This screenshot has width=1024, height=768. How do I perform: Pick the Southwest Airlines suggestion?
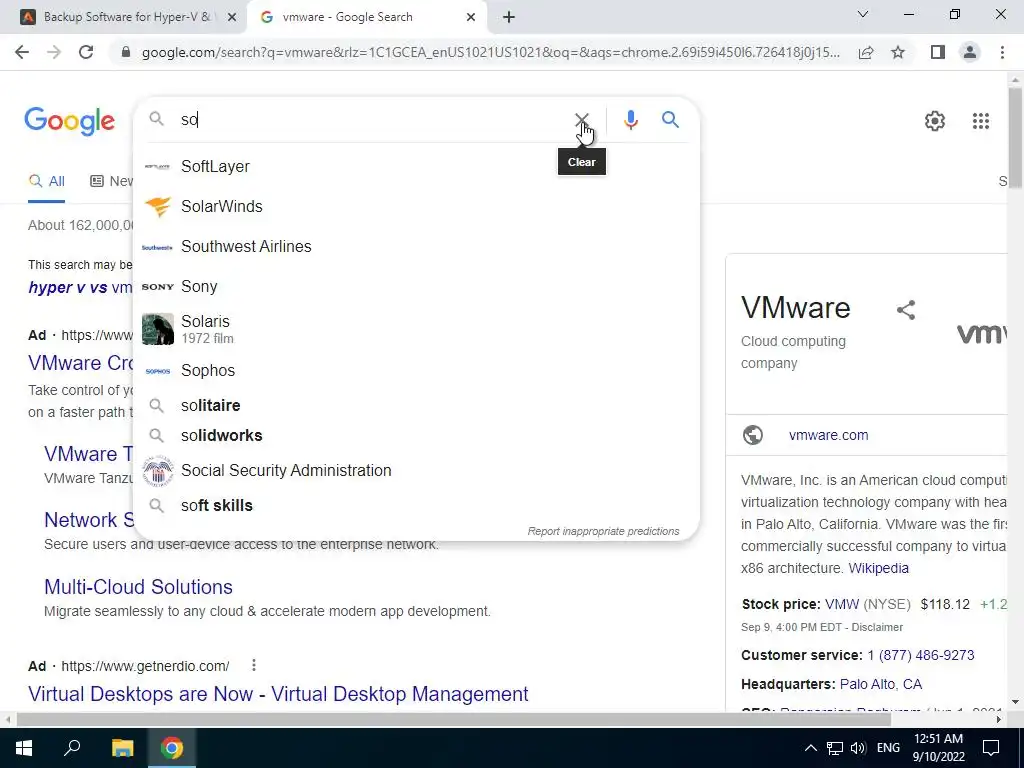click(416, 246)
